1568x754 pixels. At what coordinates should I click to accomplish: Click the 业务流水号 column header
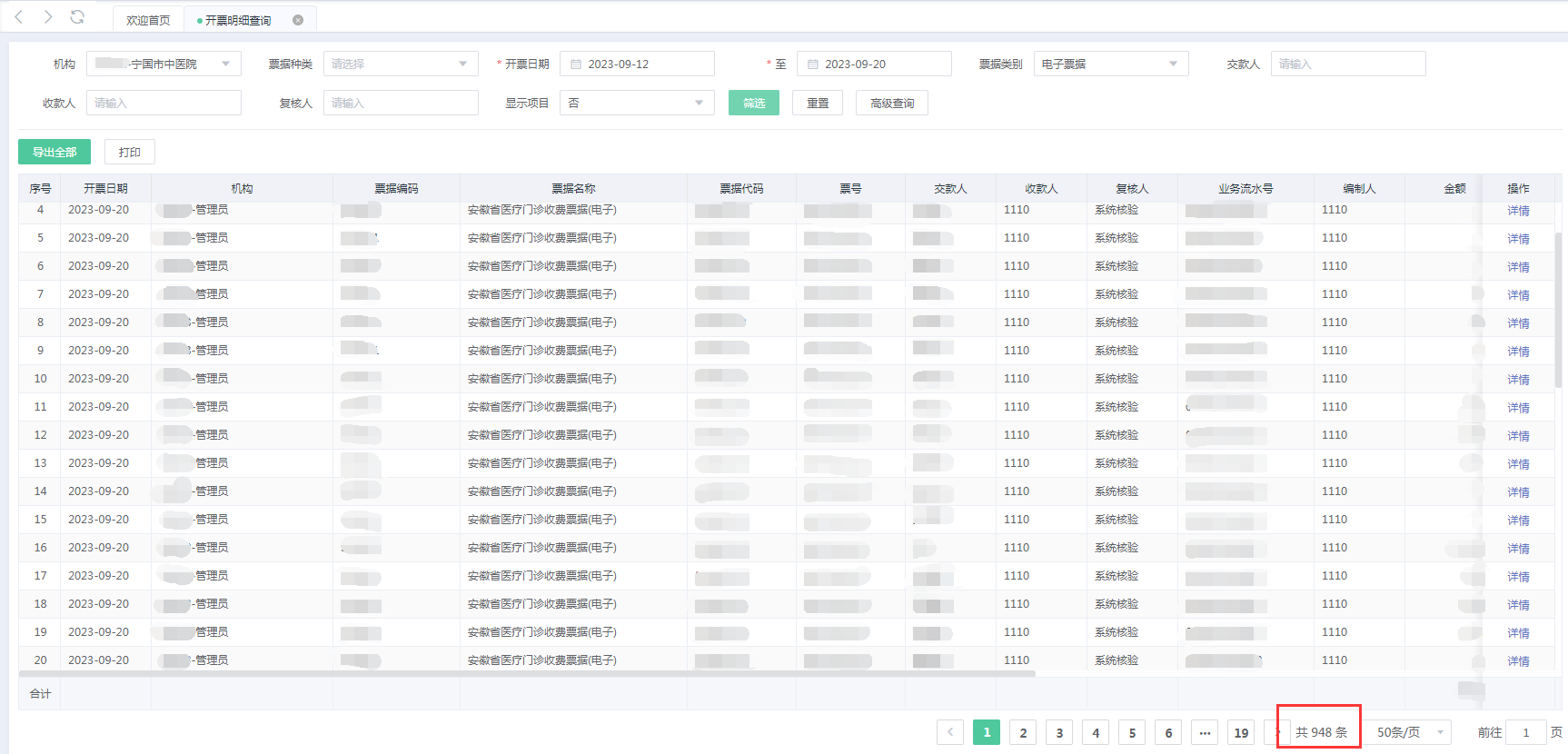tap(1245, 188)
